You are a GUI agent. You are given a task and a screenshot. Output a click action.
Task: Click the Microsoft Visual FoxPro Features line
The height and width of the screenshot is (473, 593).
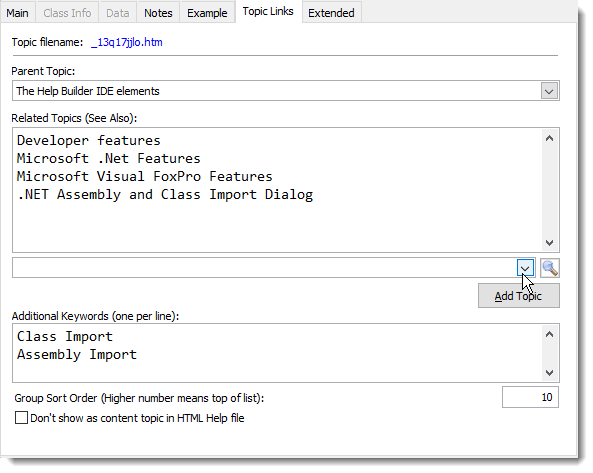(144, 177)
